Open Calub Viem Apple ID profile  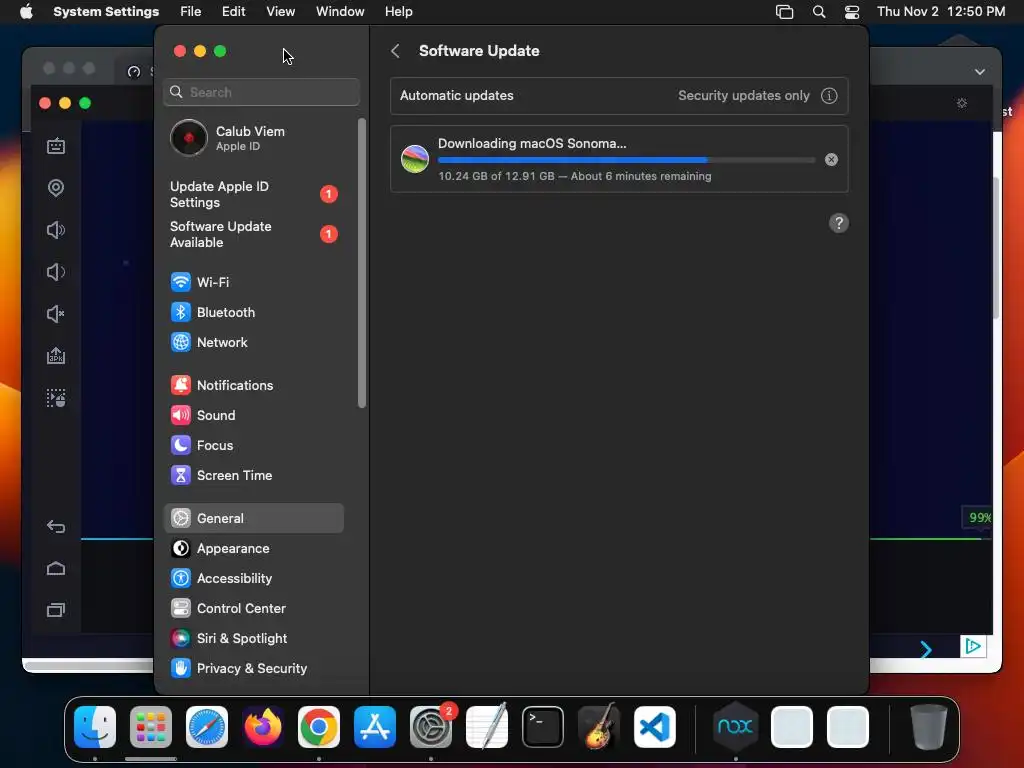coord(253,138)
